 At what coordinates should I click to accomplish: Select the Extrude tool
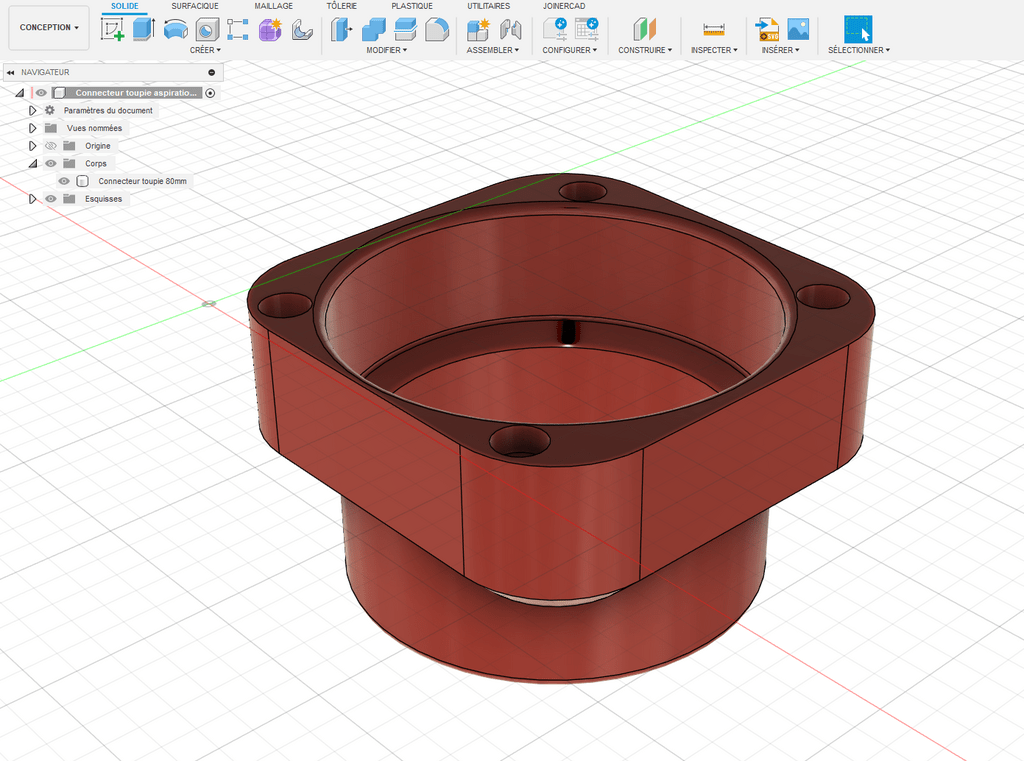[144, 29]
